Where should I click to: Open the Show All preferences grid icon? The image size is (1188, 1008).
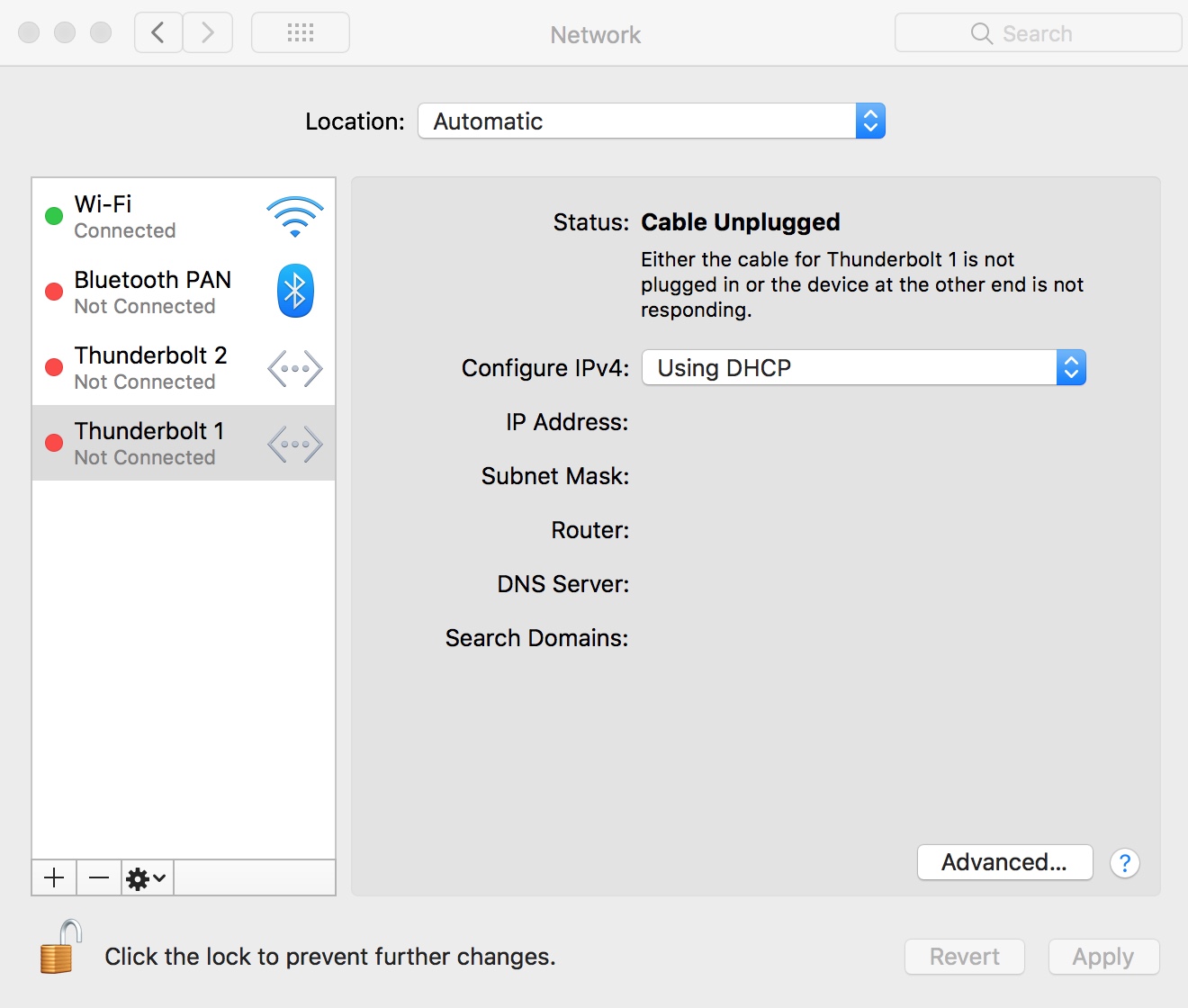(300, 32)
